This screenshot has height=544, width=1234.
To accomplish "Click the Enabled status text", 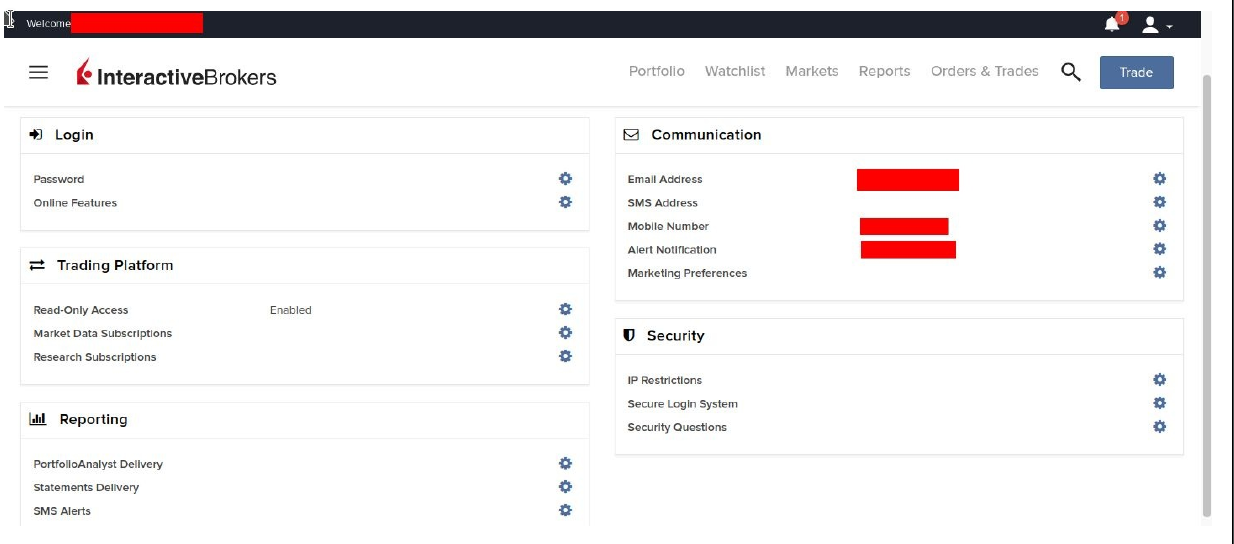I will [x=291, y=310].
